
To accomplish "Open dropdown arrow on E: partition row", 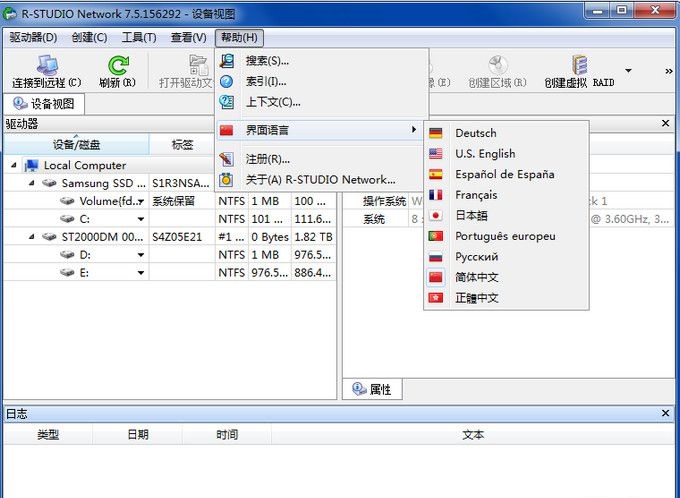I will click(141, 273).
